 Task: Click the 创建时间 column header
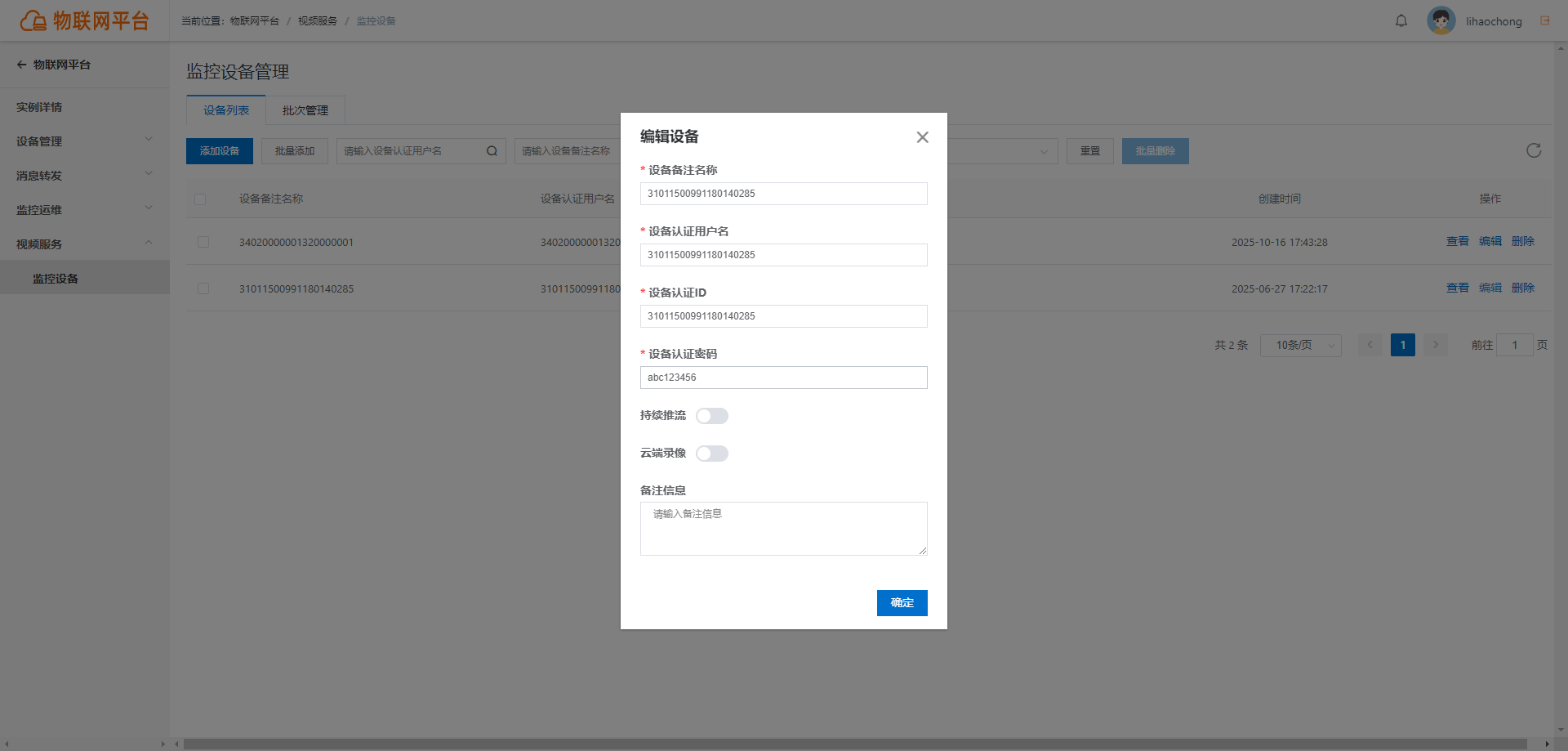[1280, 199]
